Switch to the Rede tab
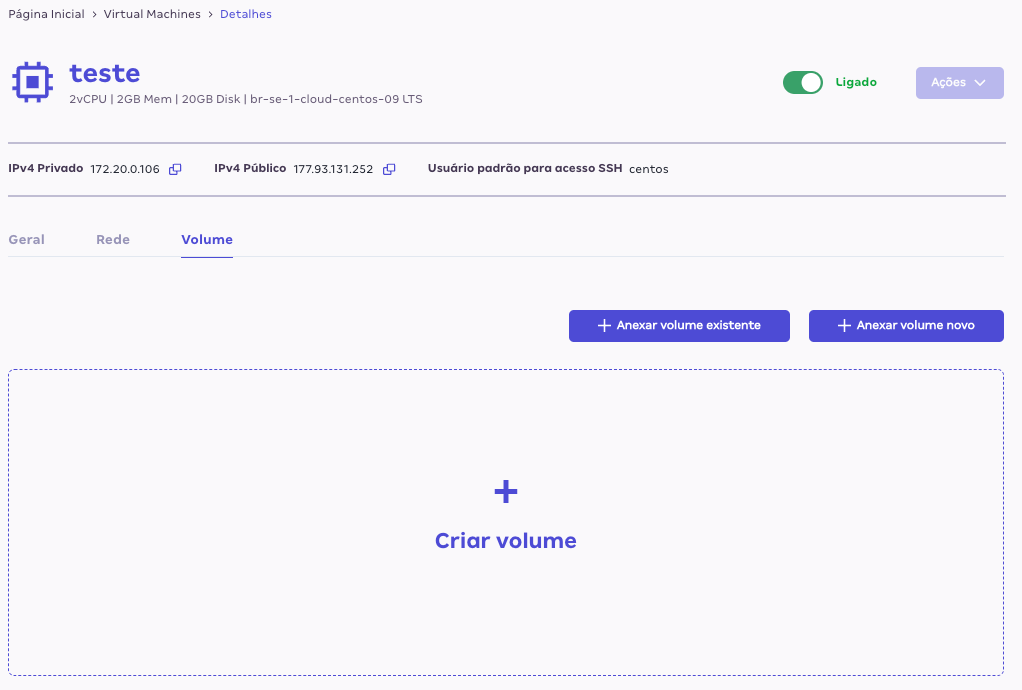 pos(113,240)
